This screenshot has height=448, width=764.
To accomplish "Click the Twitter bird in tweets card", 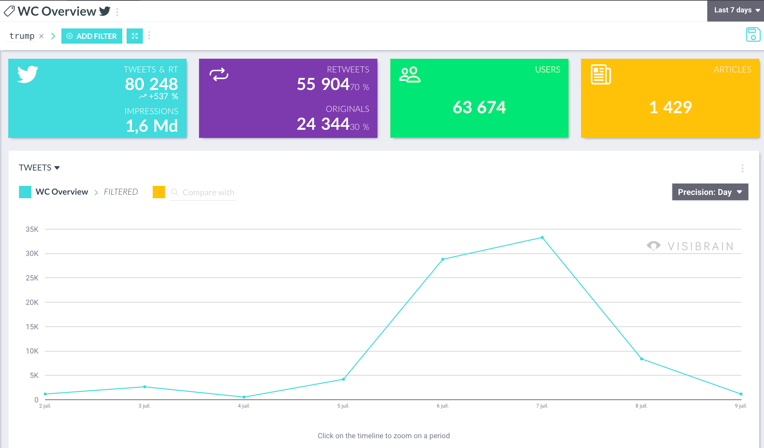I will click(x=27, y=75).
